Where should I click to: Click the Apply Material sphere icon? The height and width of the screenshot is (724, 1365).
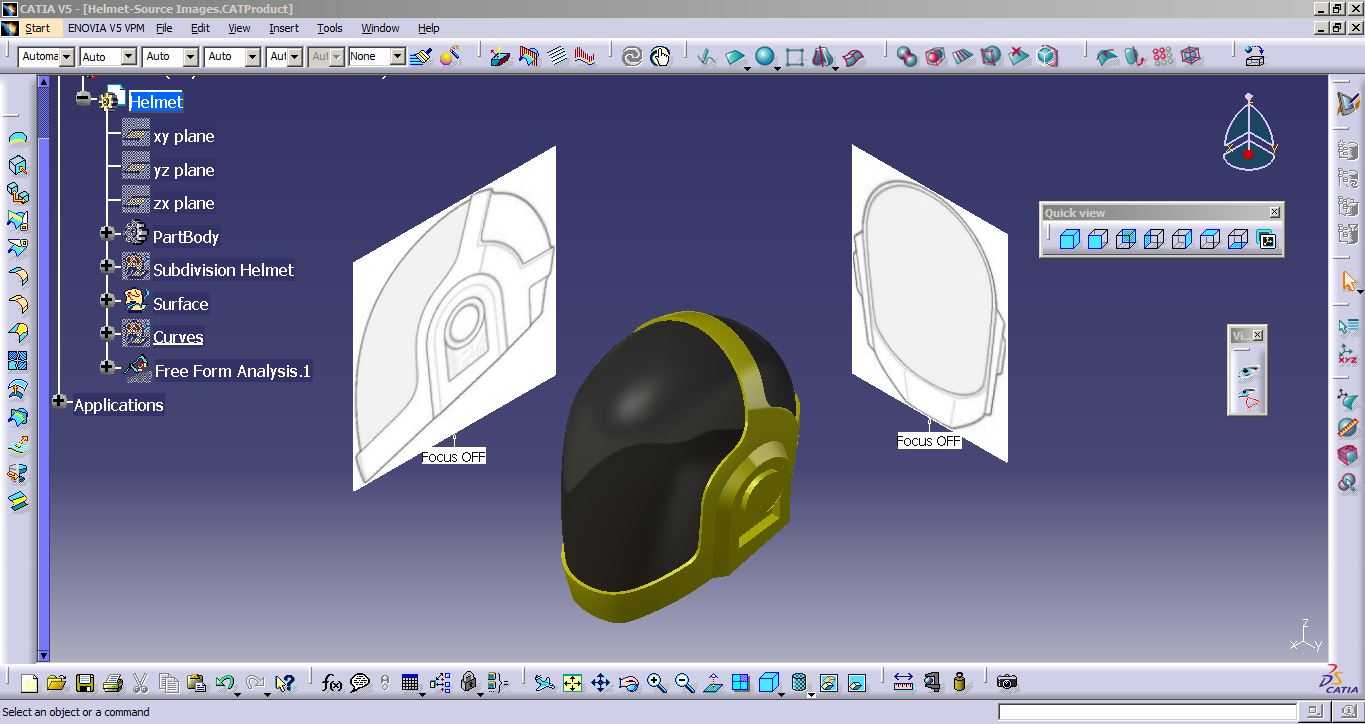449,56
